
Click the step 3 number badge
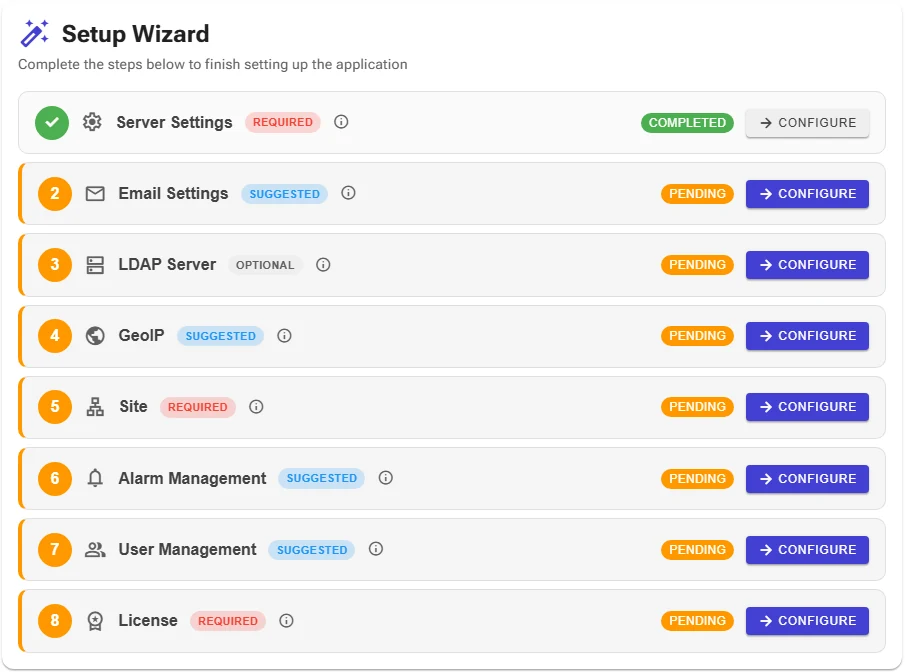pos(55,264)
